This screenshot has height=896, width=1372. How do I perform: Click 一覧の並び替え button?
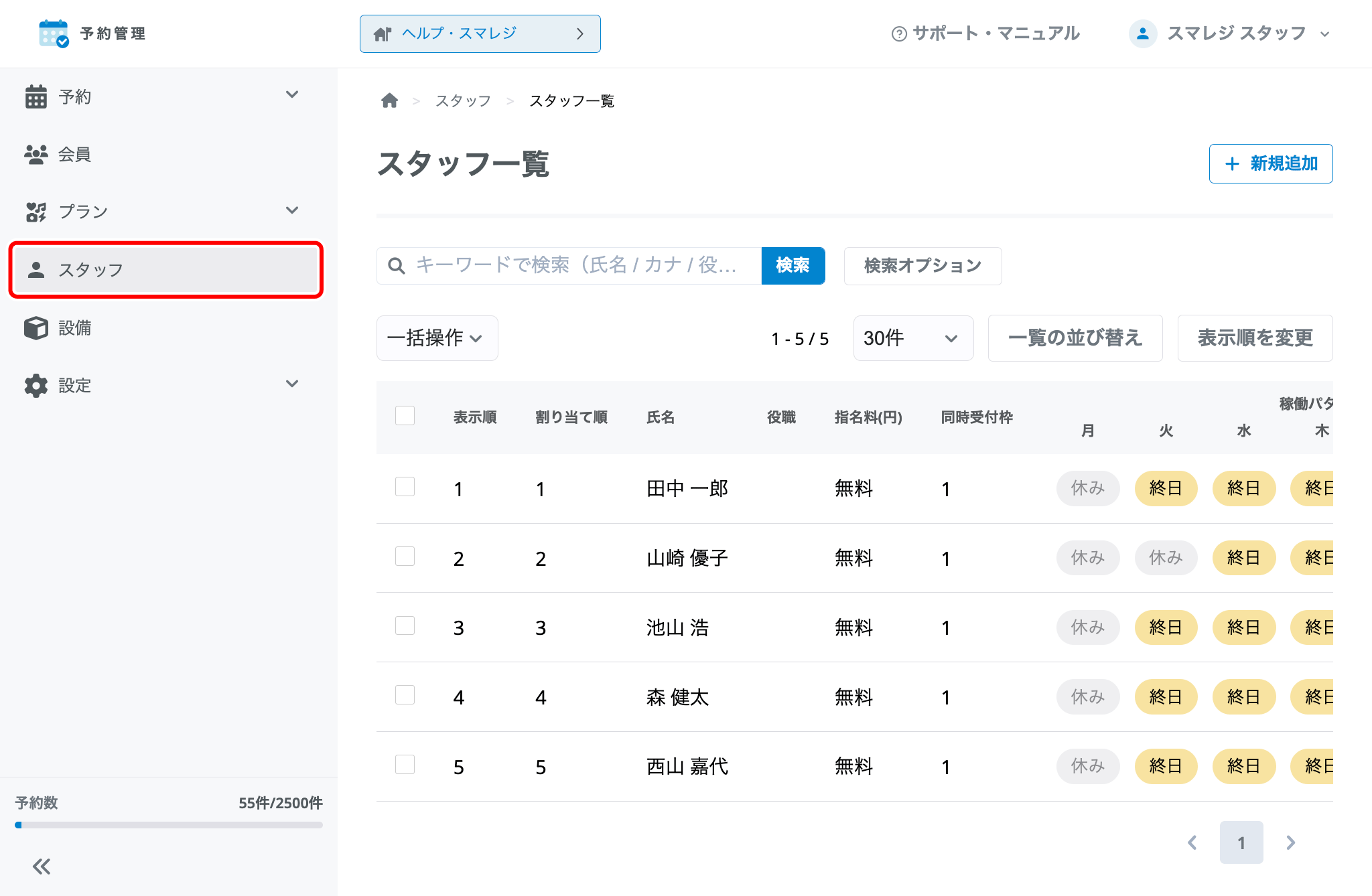[1075, 338]
